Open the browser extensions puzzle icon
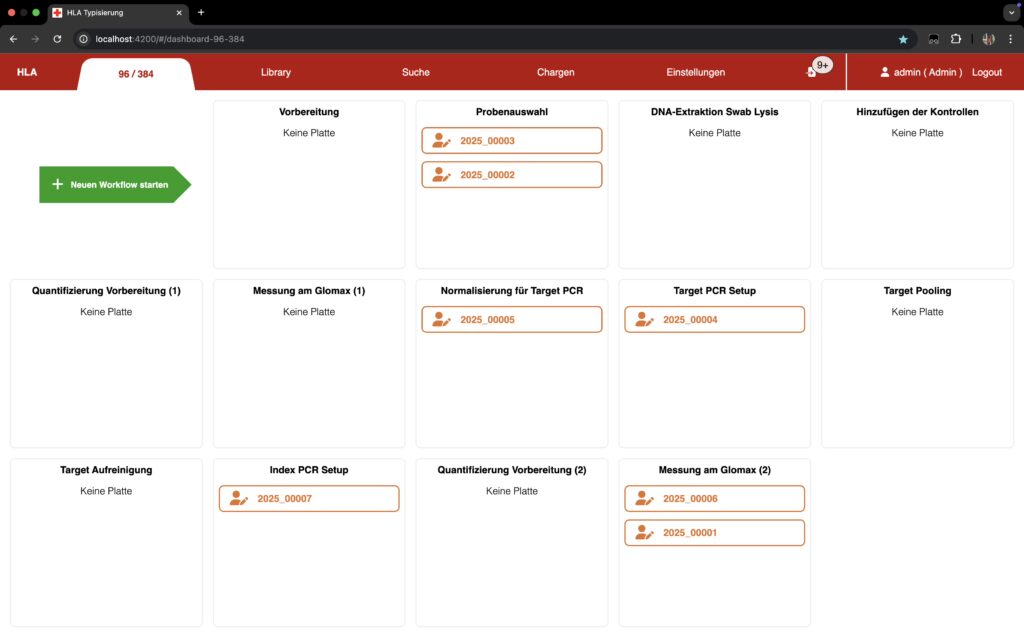Viewport: 1024px width, 640px height. (955, 39)
